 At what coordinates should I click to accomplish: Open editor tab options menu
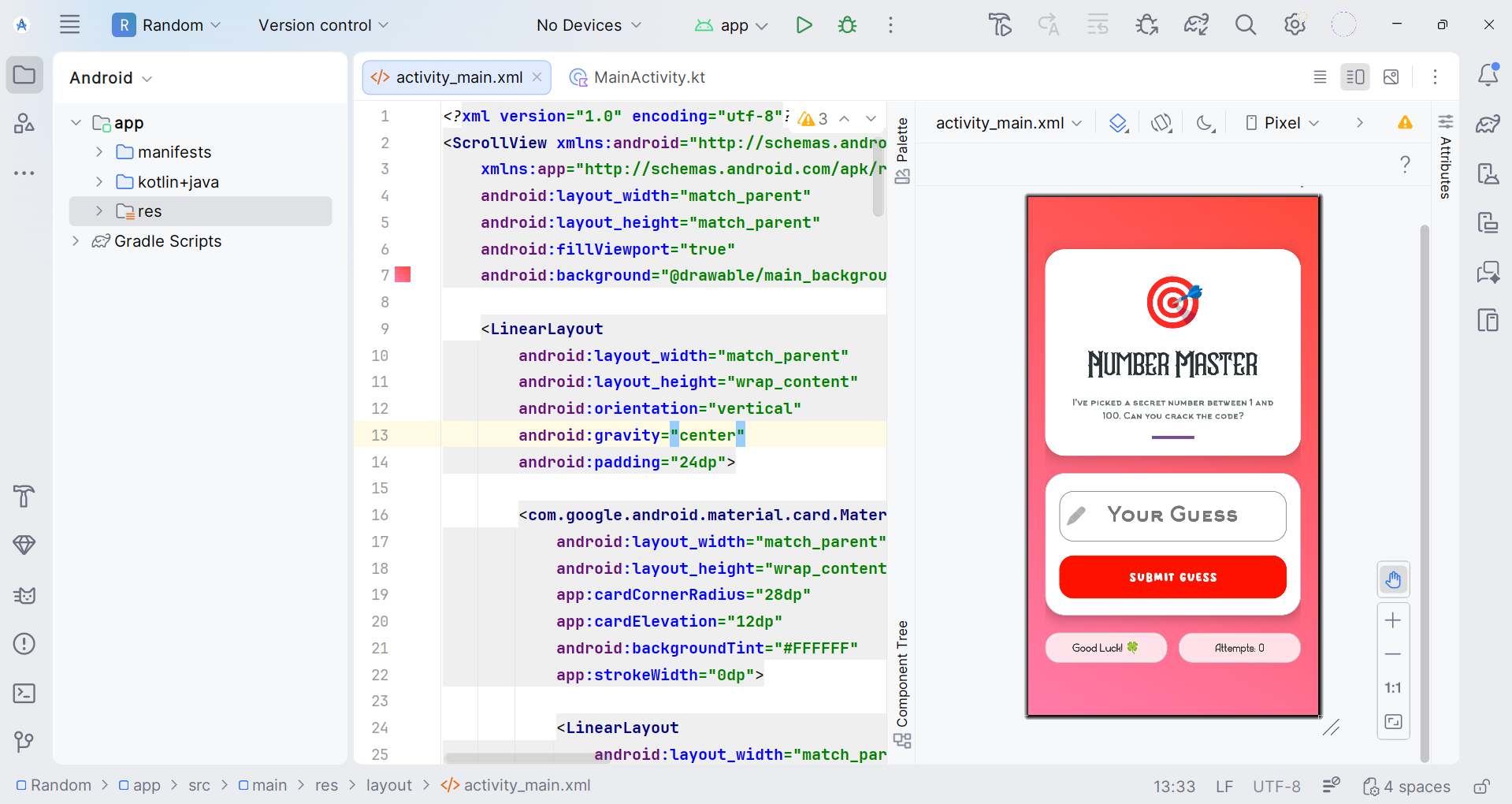click(1435, 77)
